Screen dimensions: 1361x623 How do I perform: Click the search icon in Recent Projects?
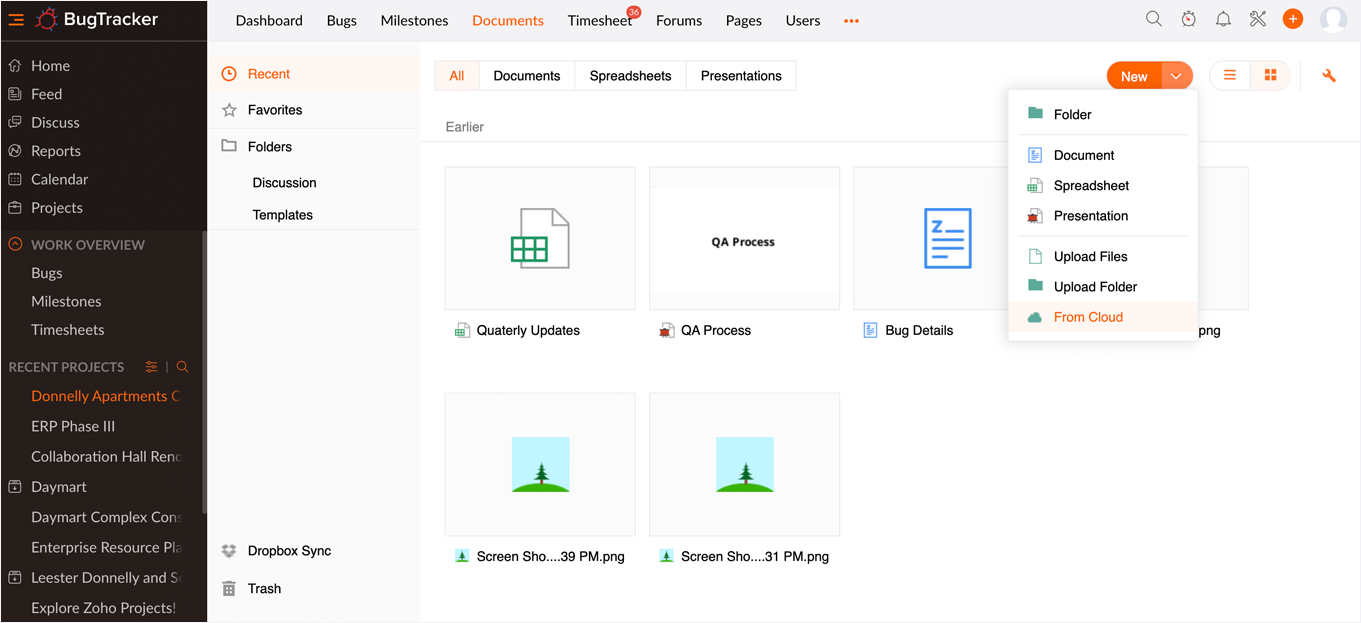pos(182,367)
